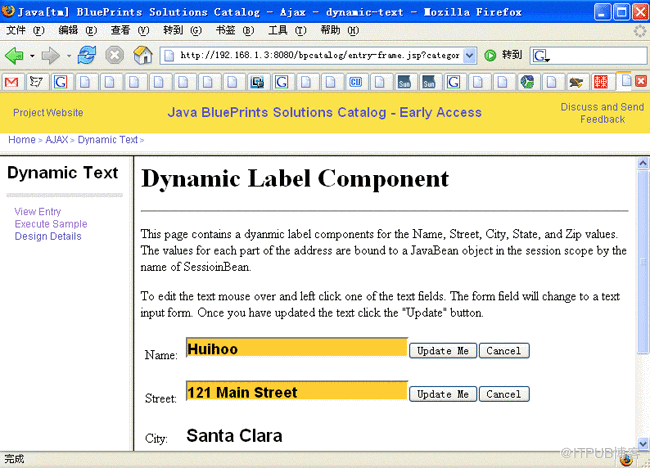Viewport: 650px width, 468px height.
Task: Open the Execute Sample sidebar link
Action: (51, 224)
